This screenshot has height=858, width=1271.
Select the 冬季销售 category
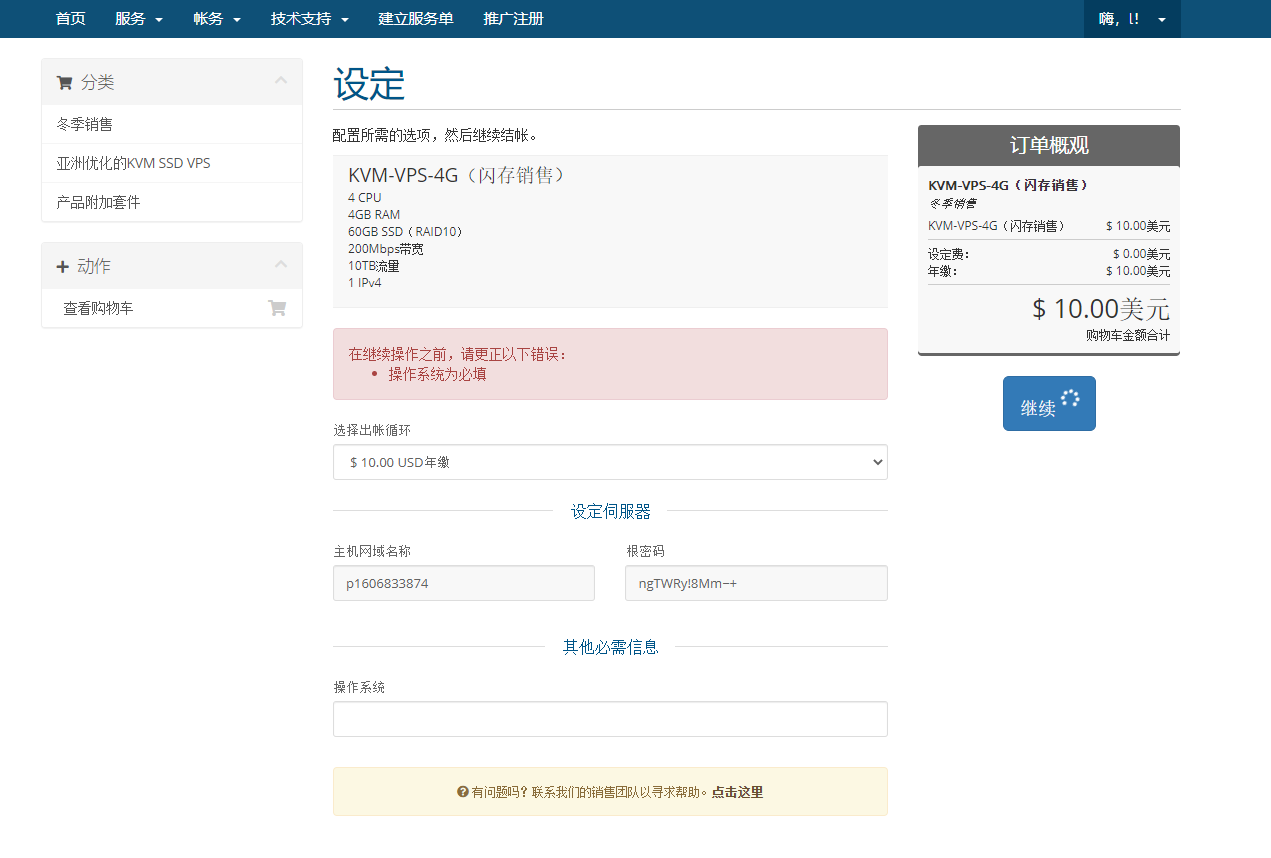point(85,124)
